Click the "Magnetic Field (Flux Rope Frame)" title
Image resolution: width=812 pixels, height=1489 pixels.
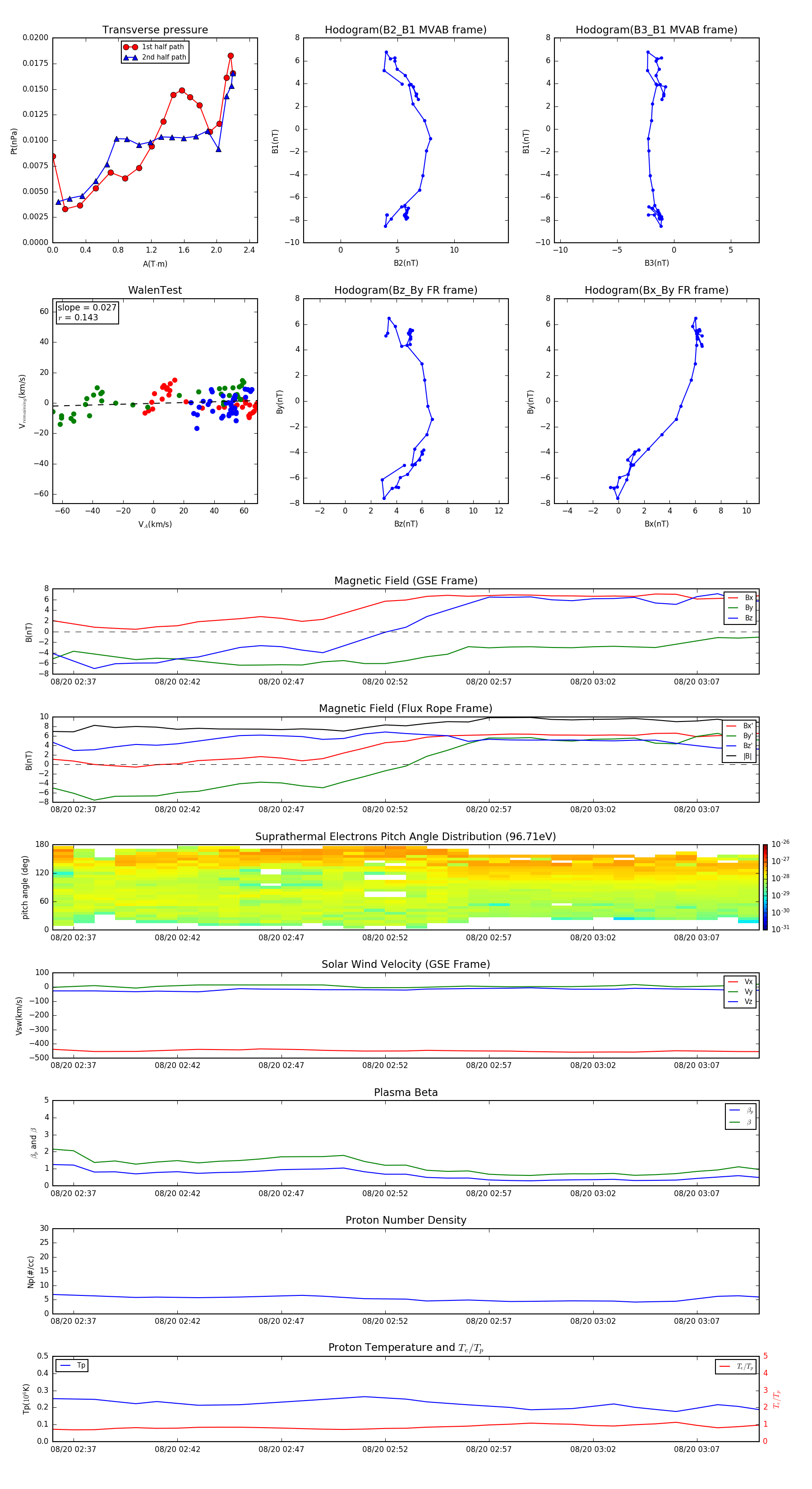click(x=406, y=709)
